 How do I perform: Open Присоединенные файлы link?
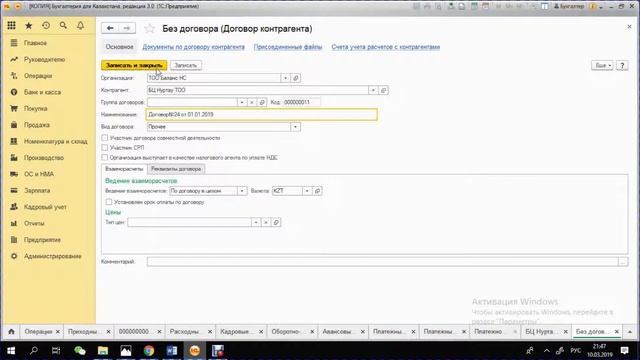tap(288, 47)
